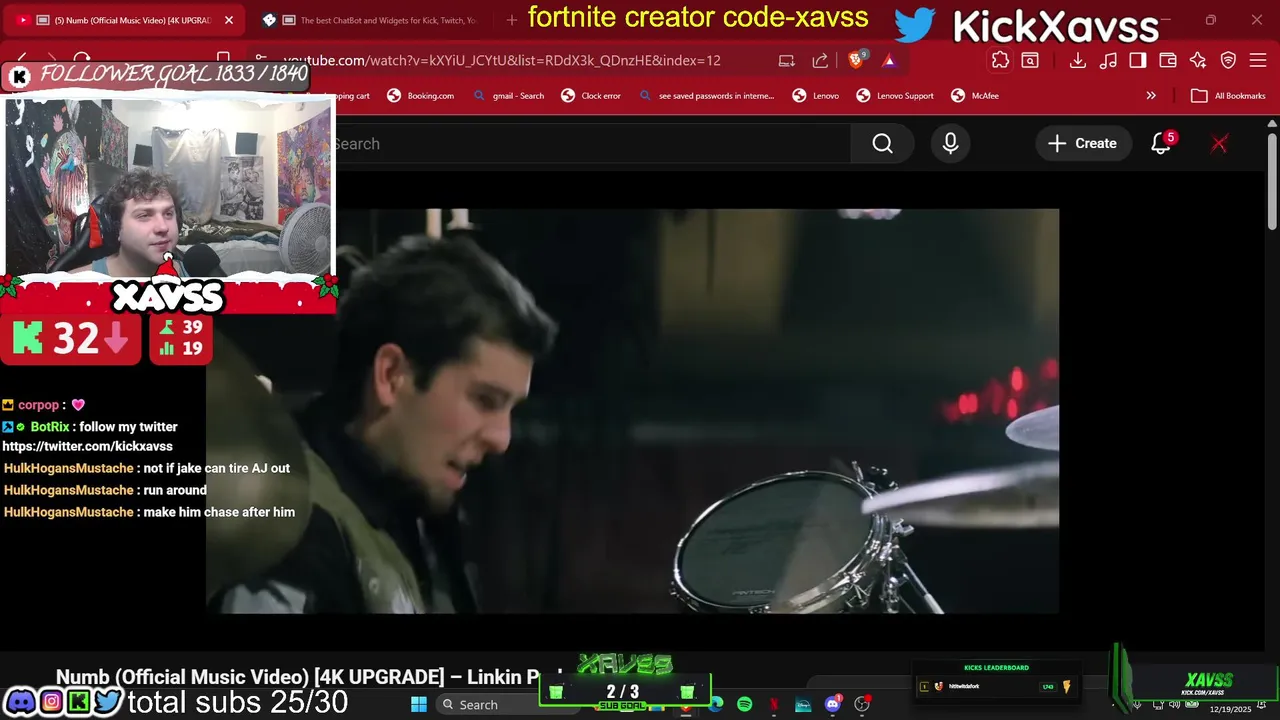This screenshot has height=720, width=1280.
Task: Show more bookmarks via double chevron
Action: coord(1151,96)
